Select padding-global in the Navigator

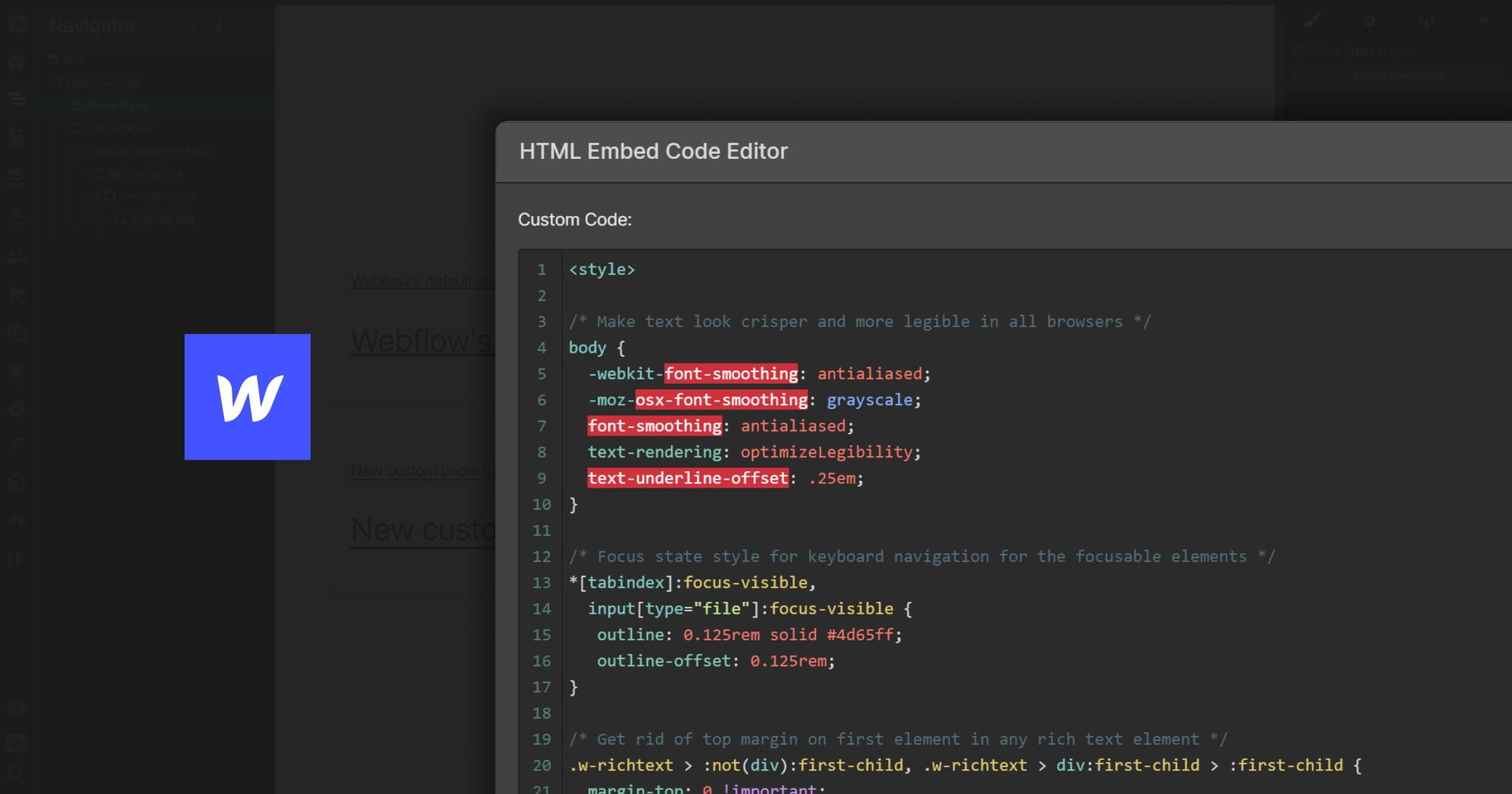coord(144,173)
